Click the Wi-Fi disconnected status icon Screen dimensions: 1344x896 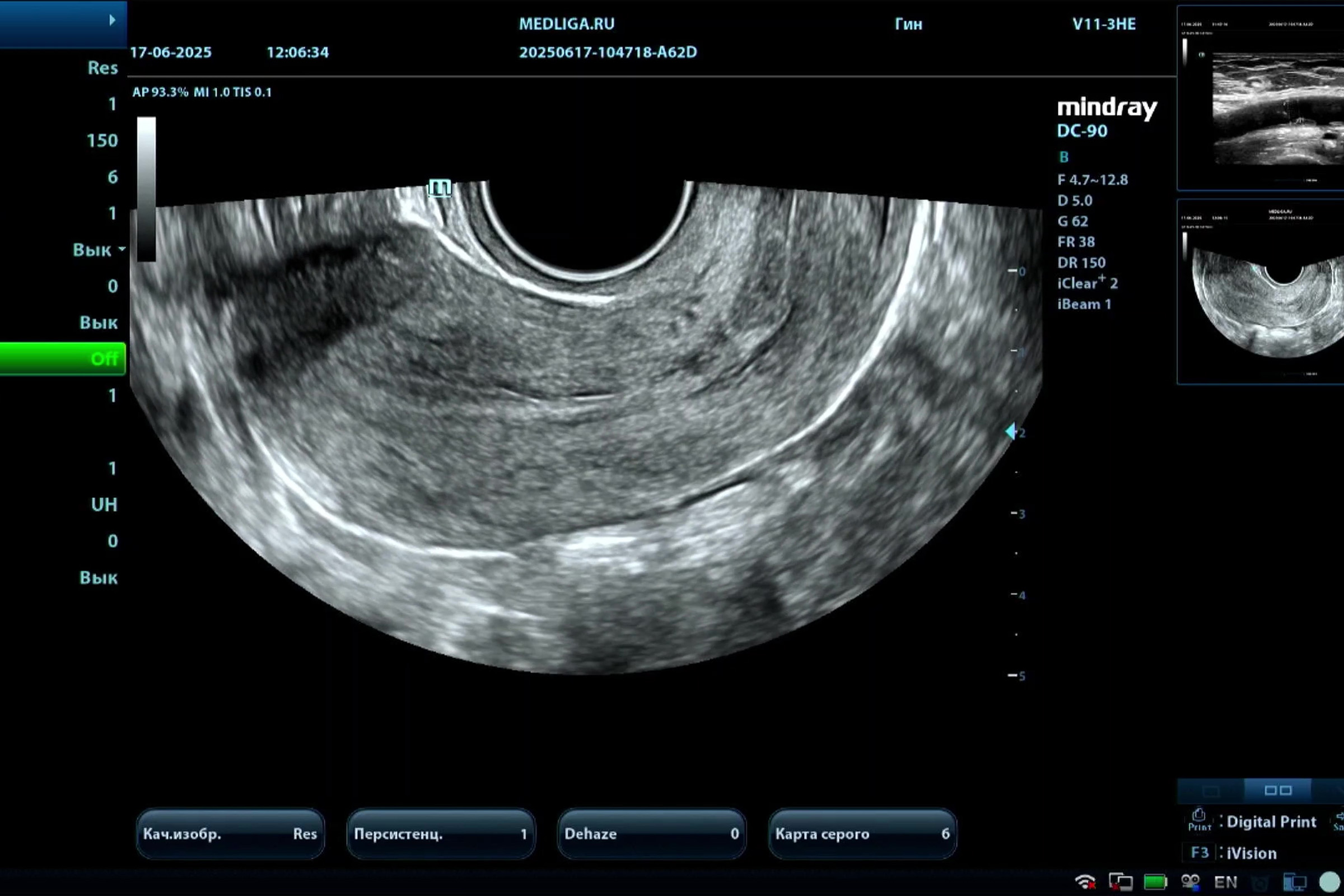1085,881
